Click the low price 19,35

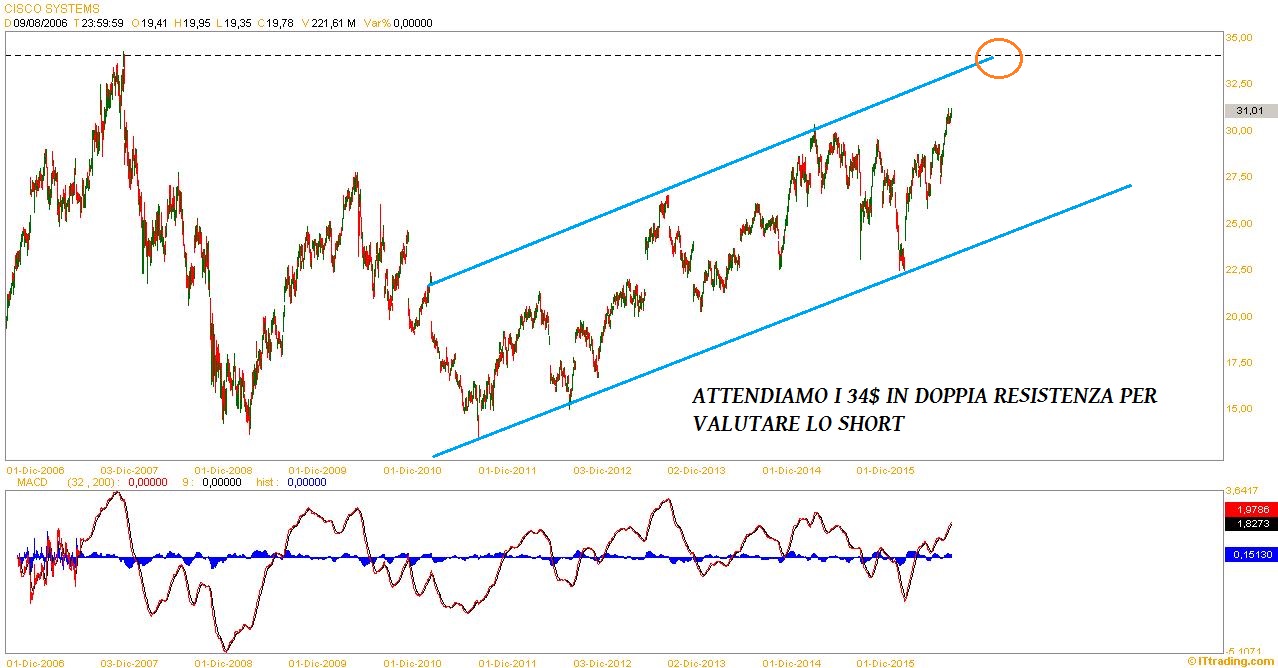pos(236,22)
